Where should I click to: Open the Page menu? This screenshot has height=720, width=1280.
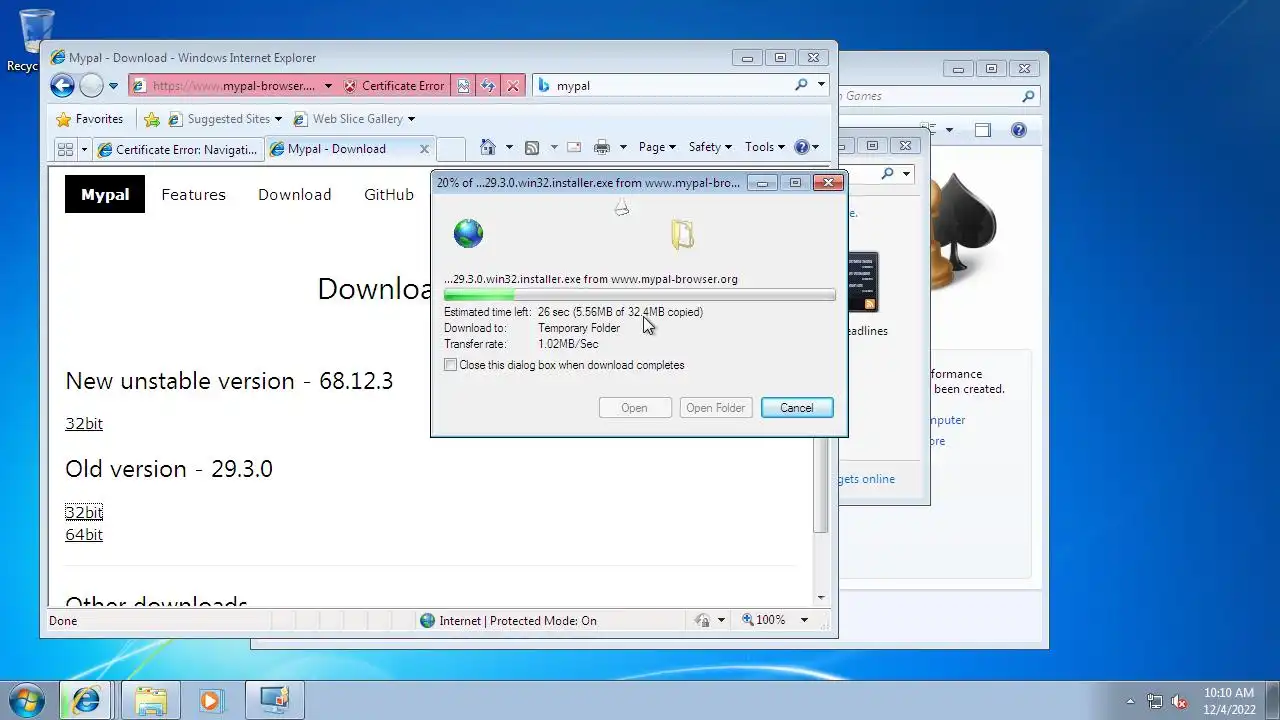click(x=657, y=147)
